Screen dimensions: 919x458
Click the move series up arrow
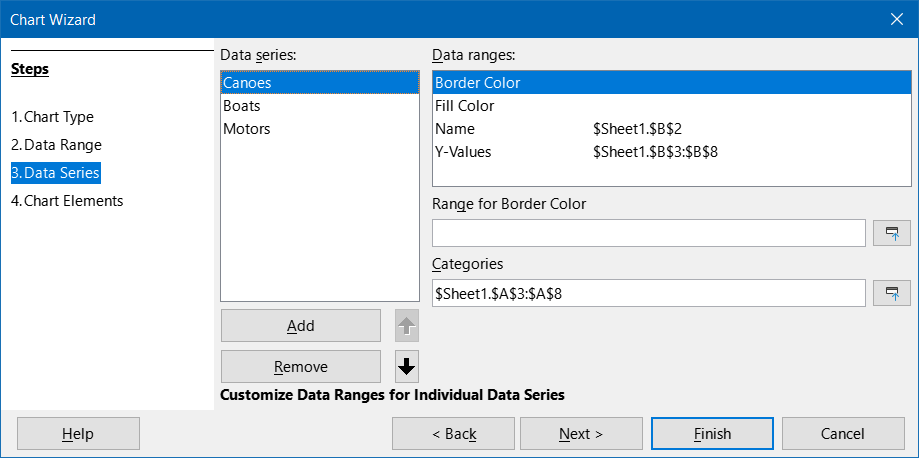point(407,325)
